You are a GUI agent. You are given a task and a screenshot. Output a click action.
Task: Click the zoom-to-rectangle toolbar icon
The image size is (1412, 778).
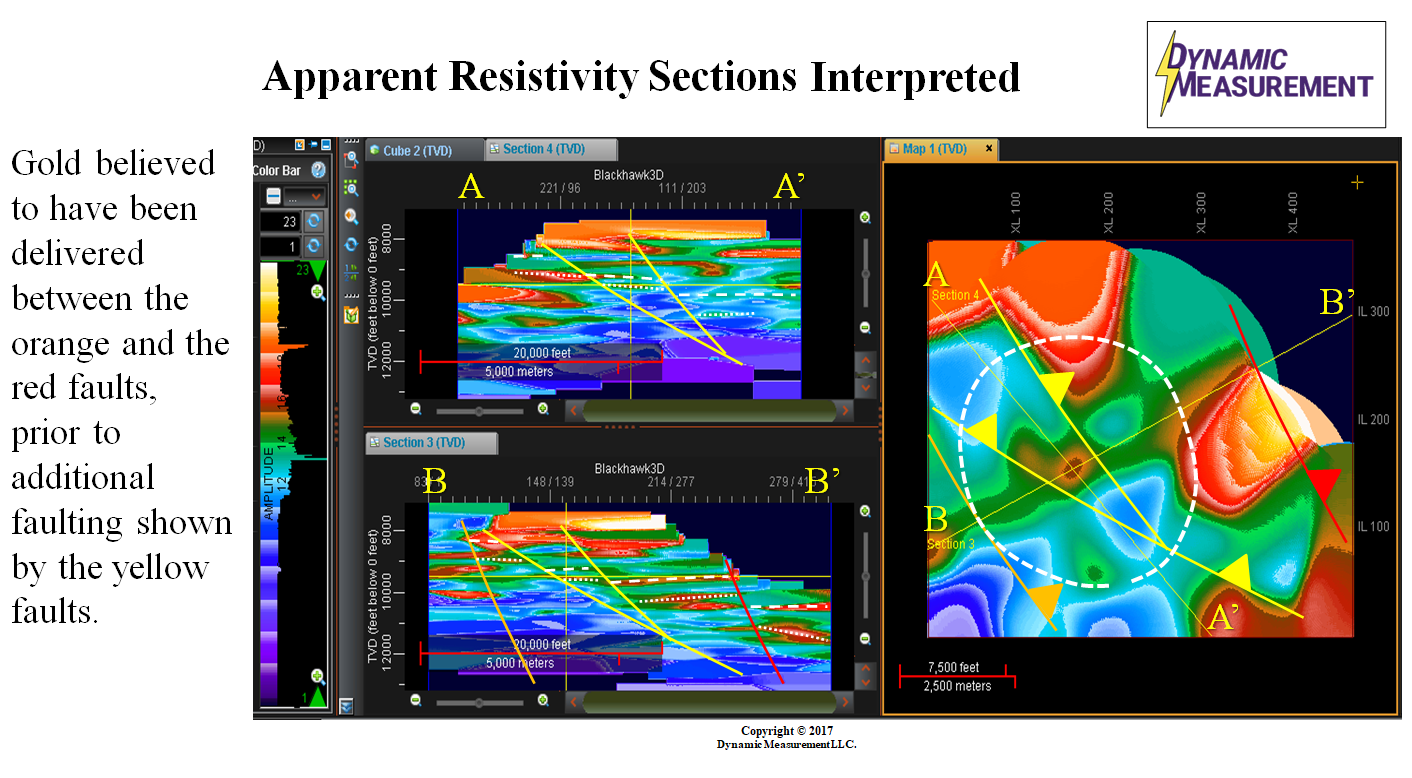[351, 158]
